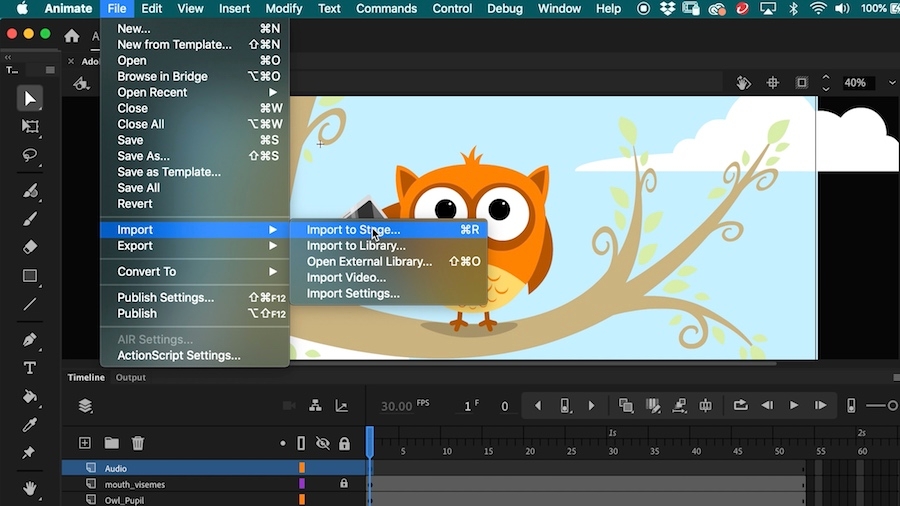This screenshot has height=506, width=900.
Task: Toggle show/hide all layers eye icon
Action: [x=323, y=443]
